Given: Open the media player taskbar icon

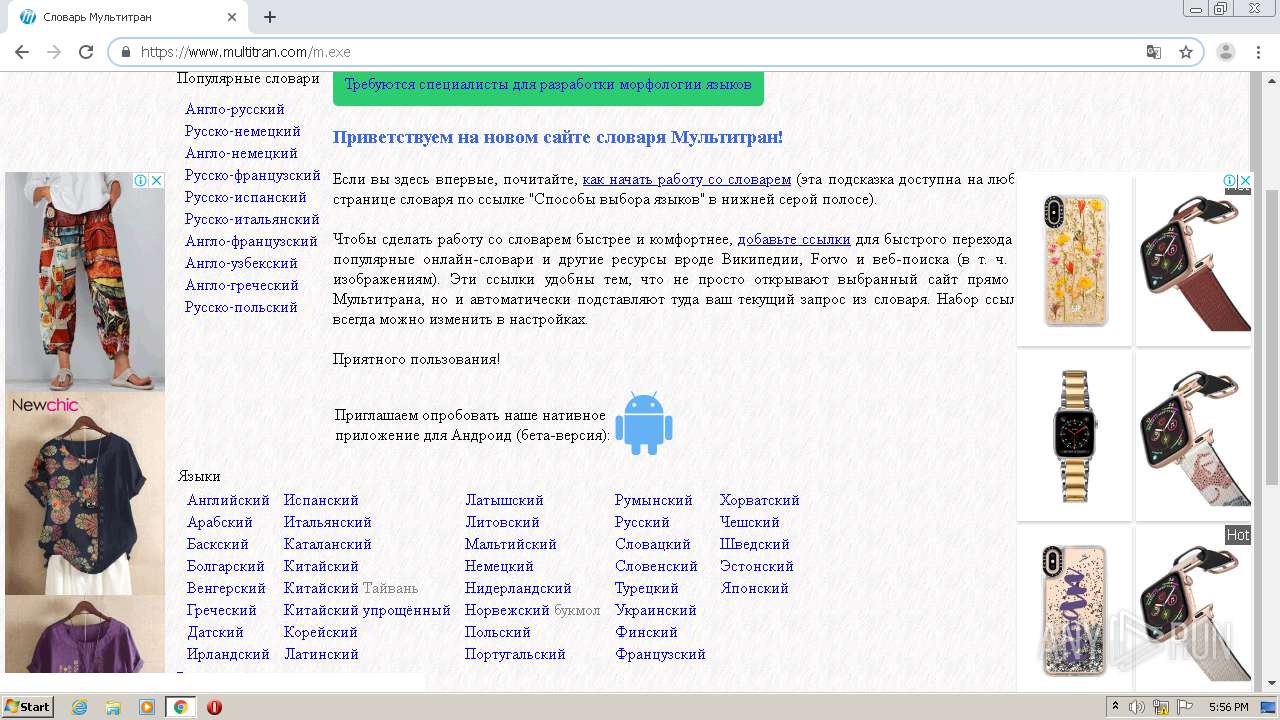Looking at the screenshot, I should coord(147,707).
